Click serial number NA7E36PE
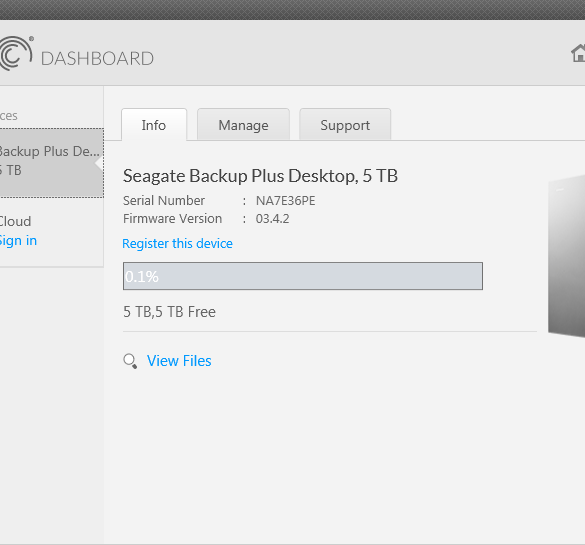This screenshot has width=585, height=545. [x=285, y=201]
